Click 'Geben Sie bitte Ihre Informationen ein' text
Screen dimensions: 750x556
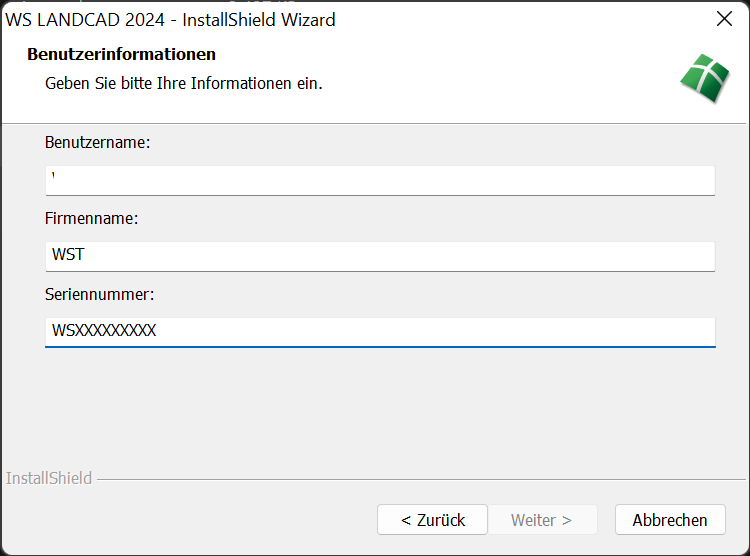coord(184,83)
